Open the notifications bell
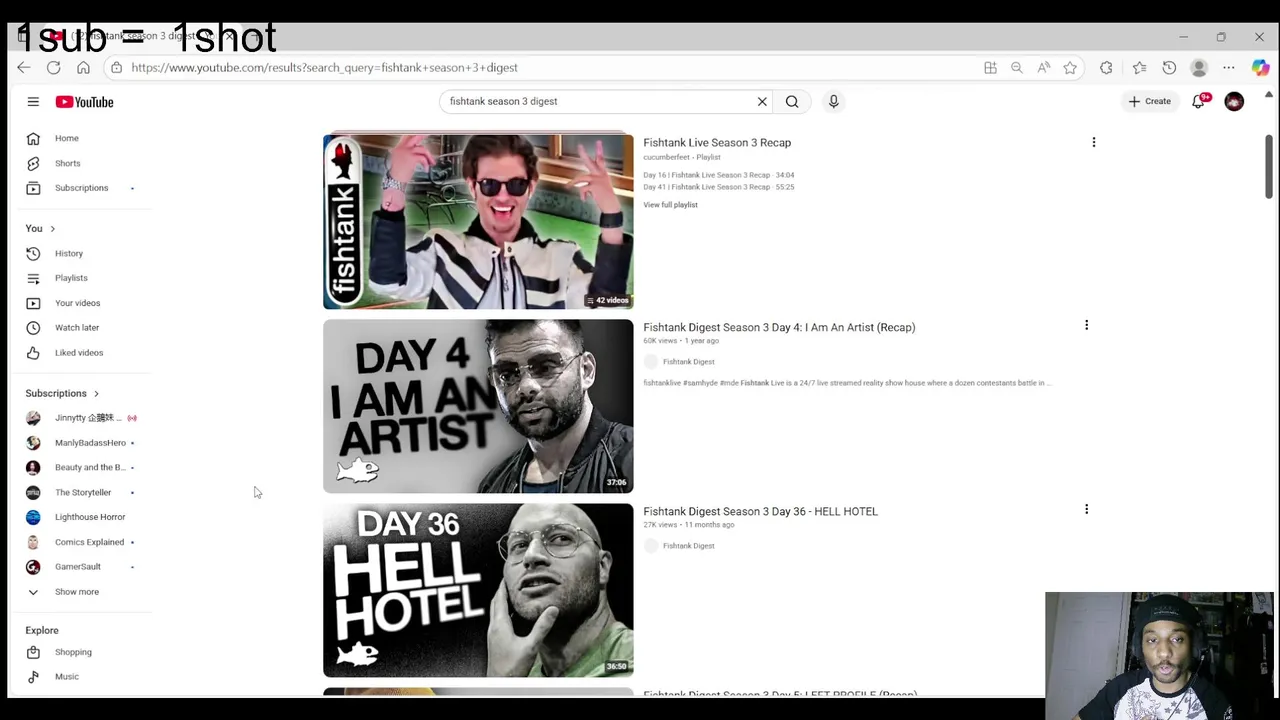The height and width of the screenshot is (720, 1280). [1199, 101]
